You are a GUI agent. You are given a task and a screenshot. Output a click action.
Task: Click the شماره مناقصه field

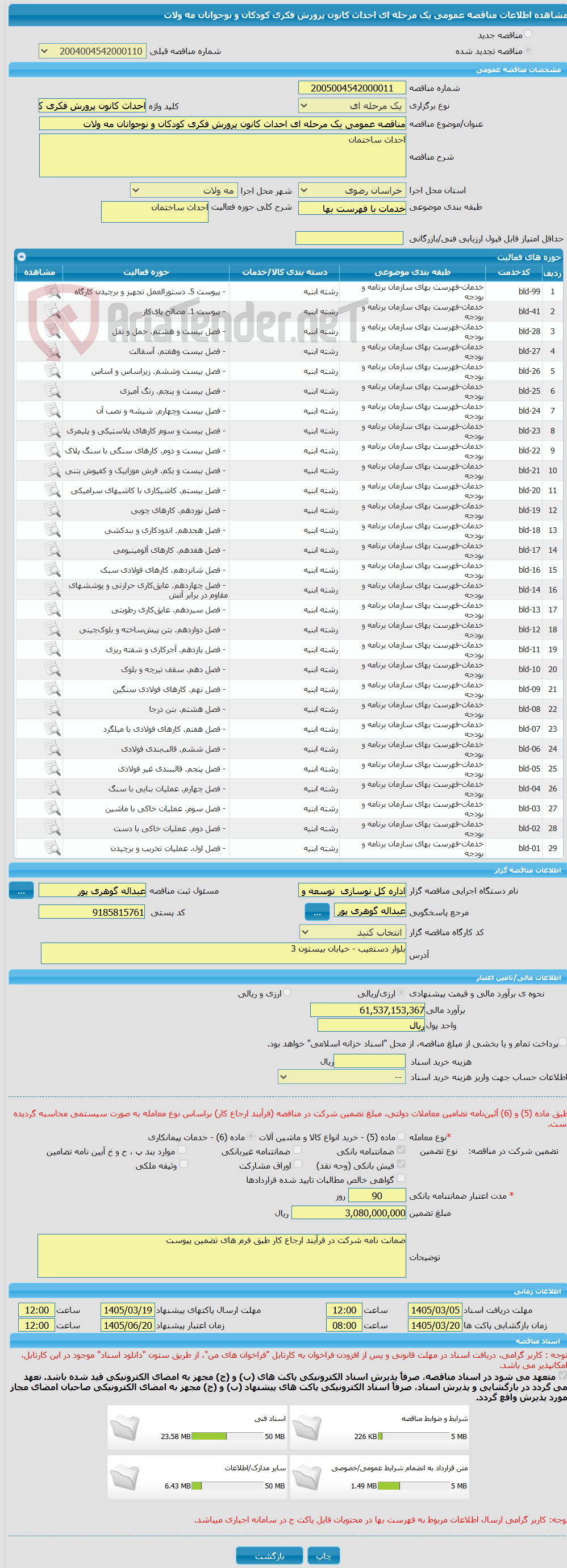[x=352, y=88]
